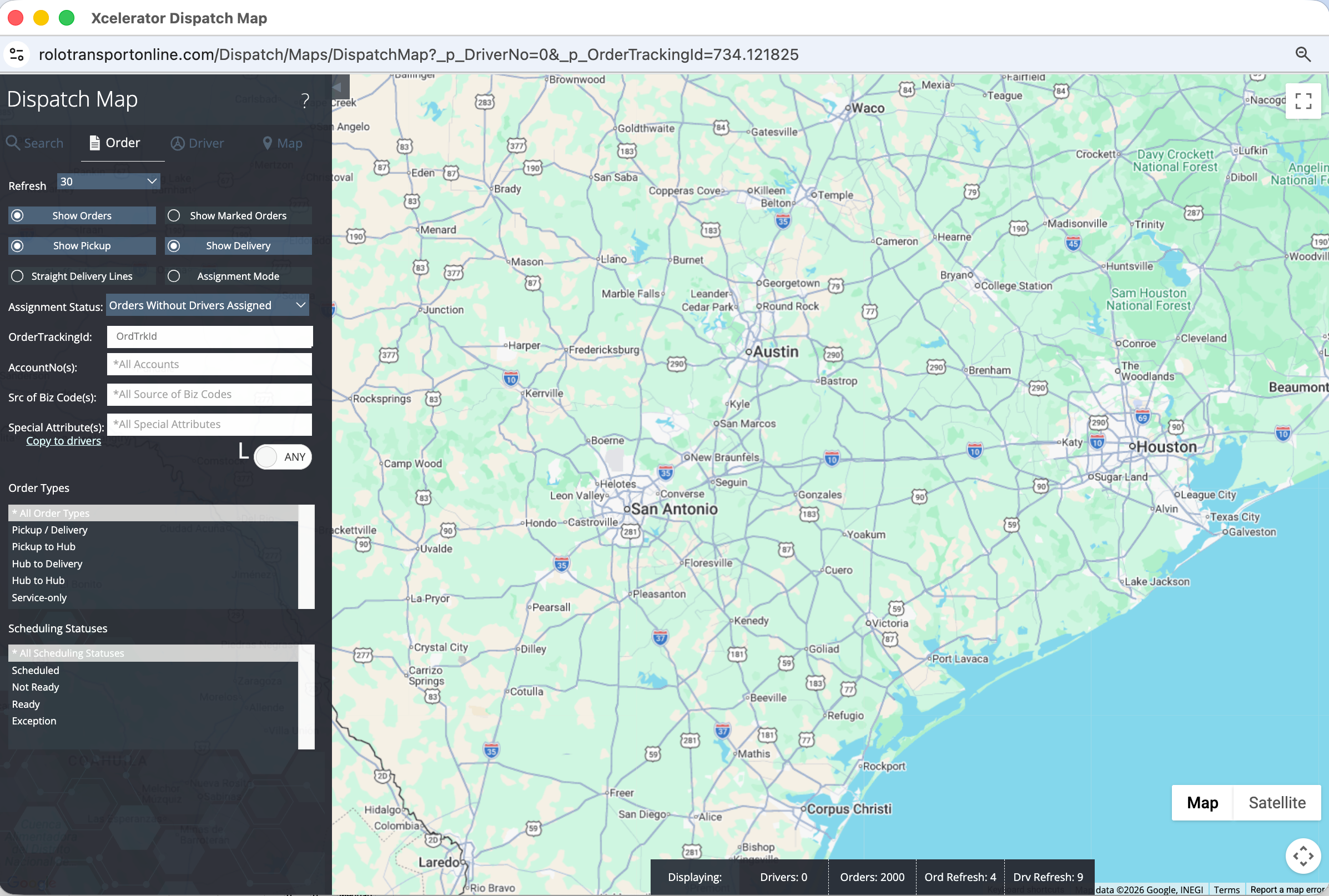
Task: Click the browser address bar URL
Action: (418, 54)
